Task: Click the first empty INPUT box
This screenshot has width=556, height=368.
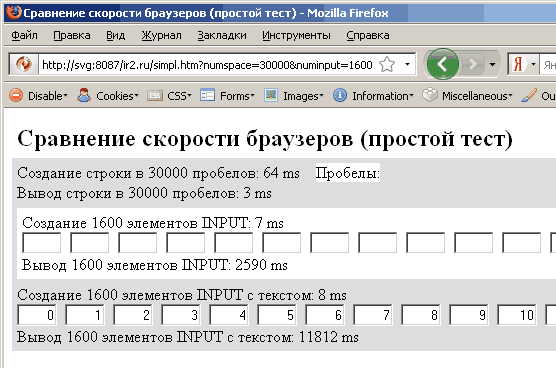Action: pyautogui.click(x=41, y=242)
